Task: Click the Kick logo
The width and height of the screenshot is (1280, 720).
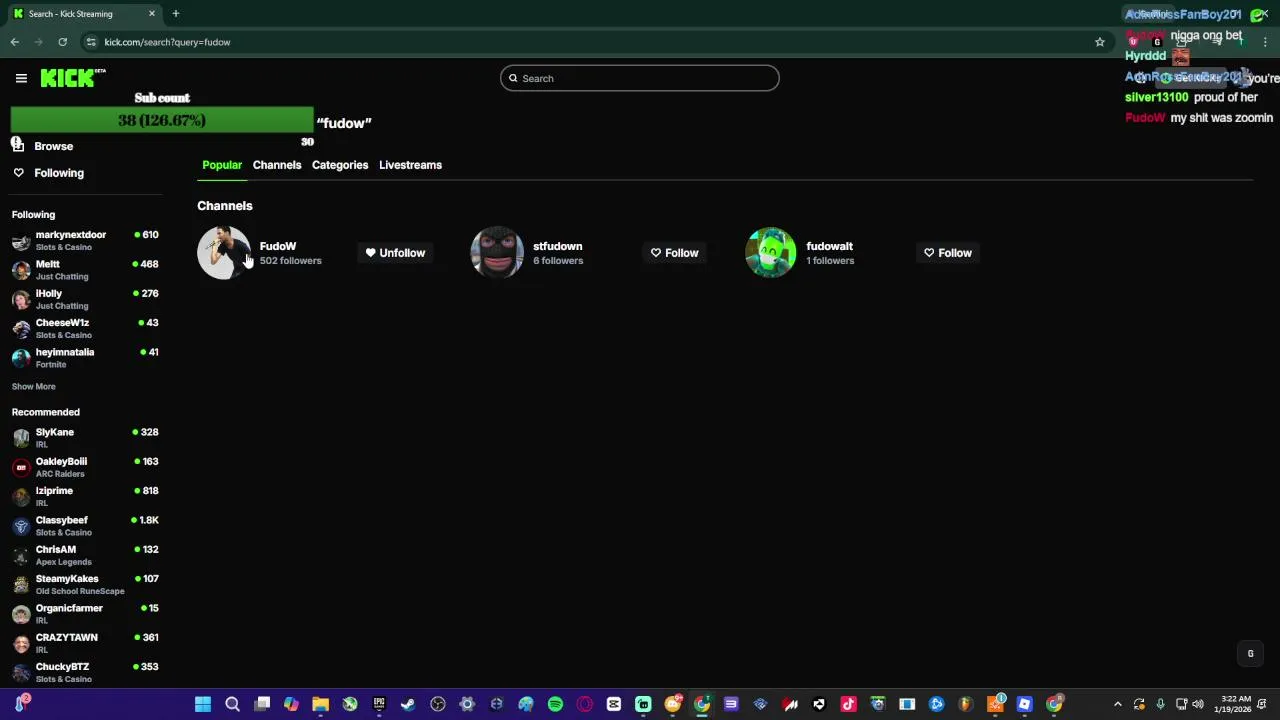Action: coord(72,78)
